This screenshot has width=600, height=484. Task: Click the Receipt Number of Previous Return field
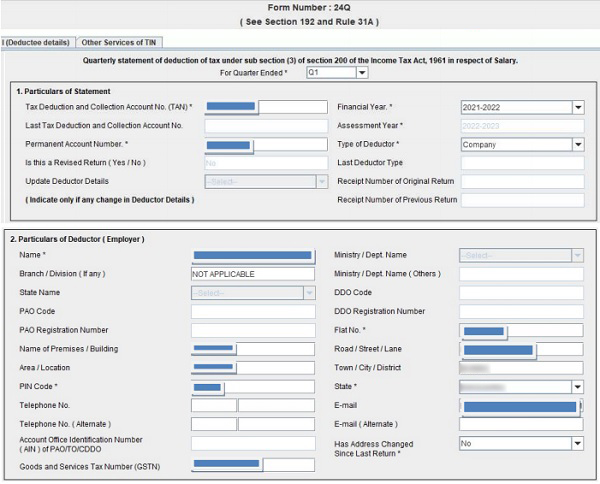click(521, 200)
